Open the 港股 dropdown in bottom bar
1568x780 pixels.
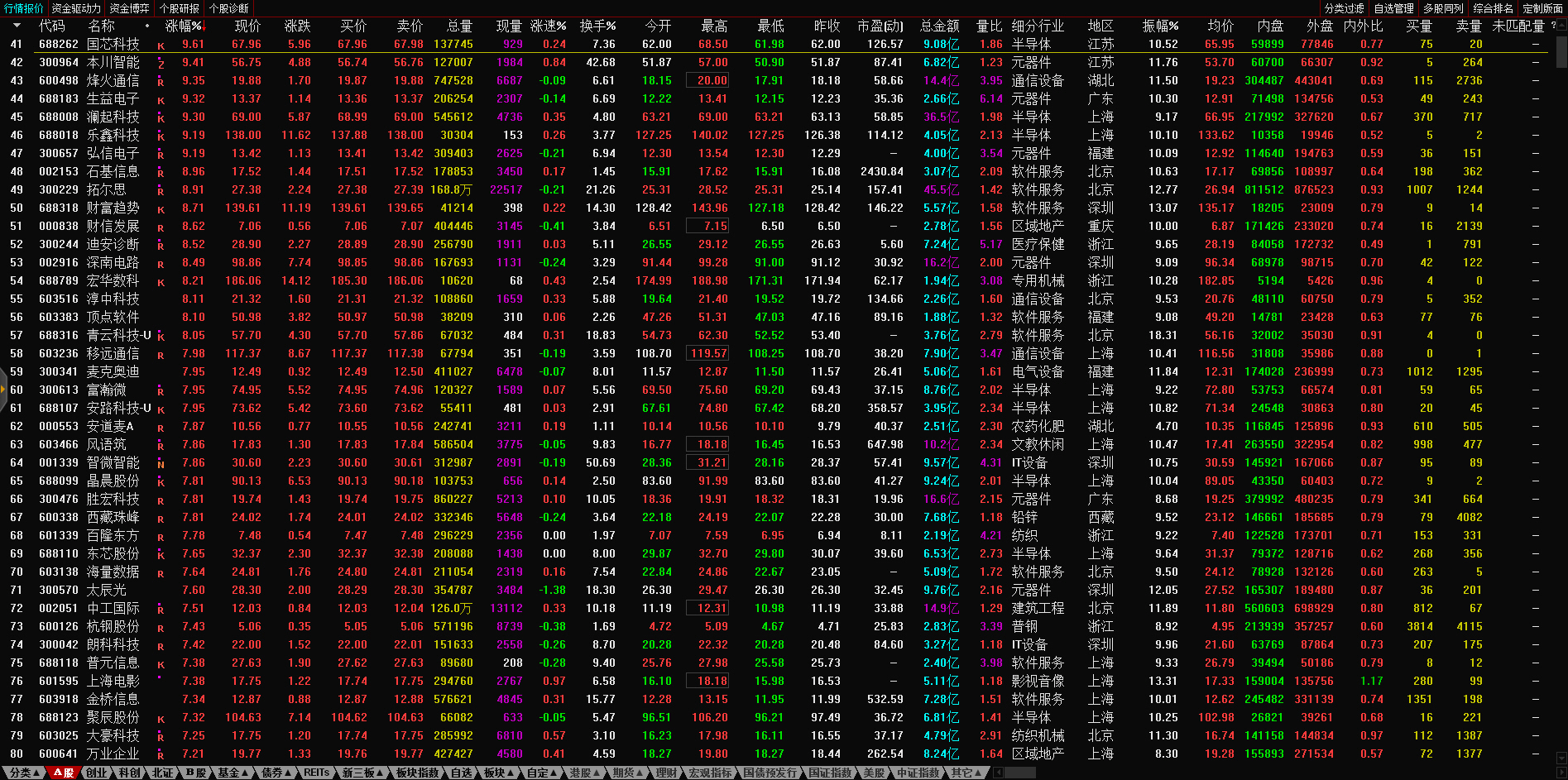(585, 773)
